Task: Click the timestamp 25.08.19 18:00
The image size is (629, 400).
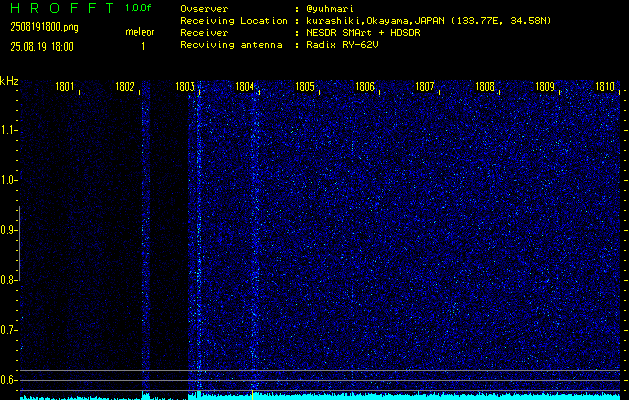Action: pyautogui.click(x=42, y=47)
